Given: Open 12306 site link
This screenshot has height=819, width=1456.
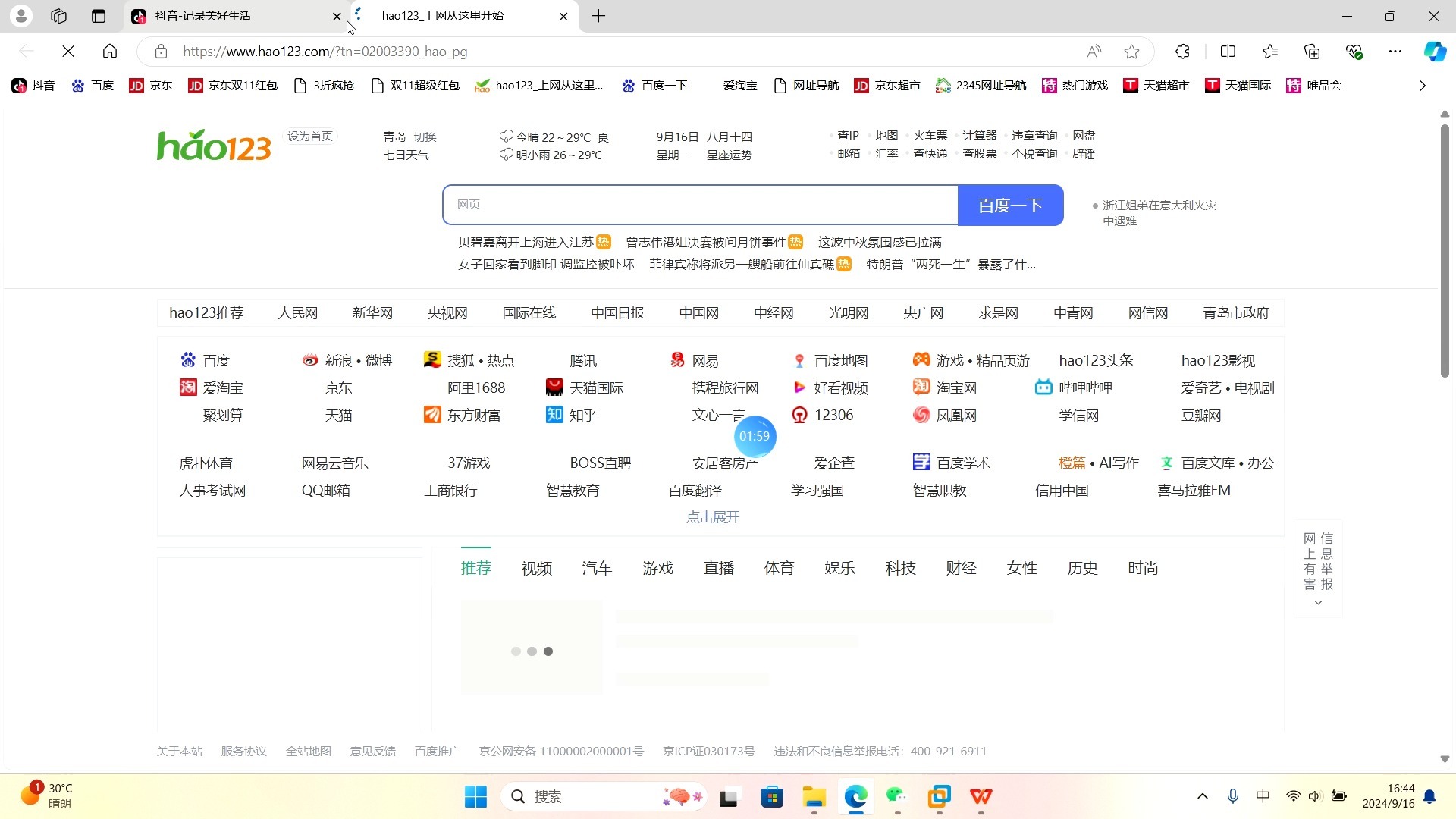Looking at the screenshot, I should [822, 416].
